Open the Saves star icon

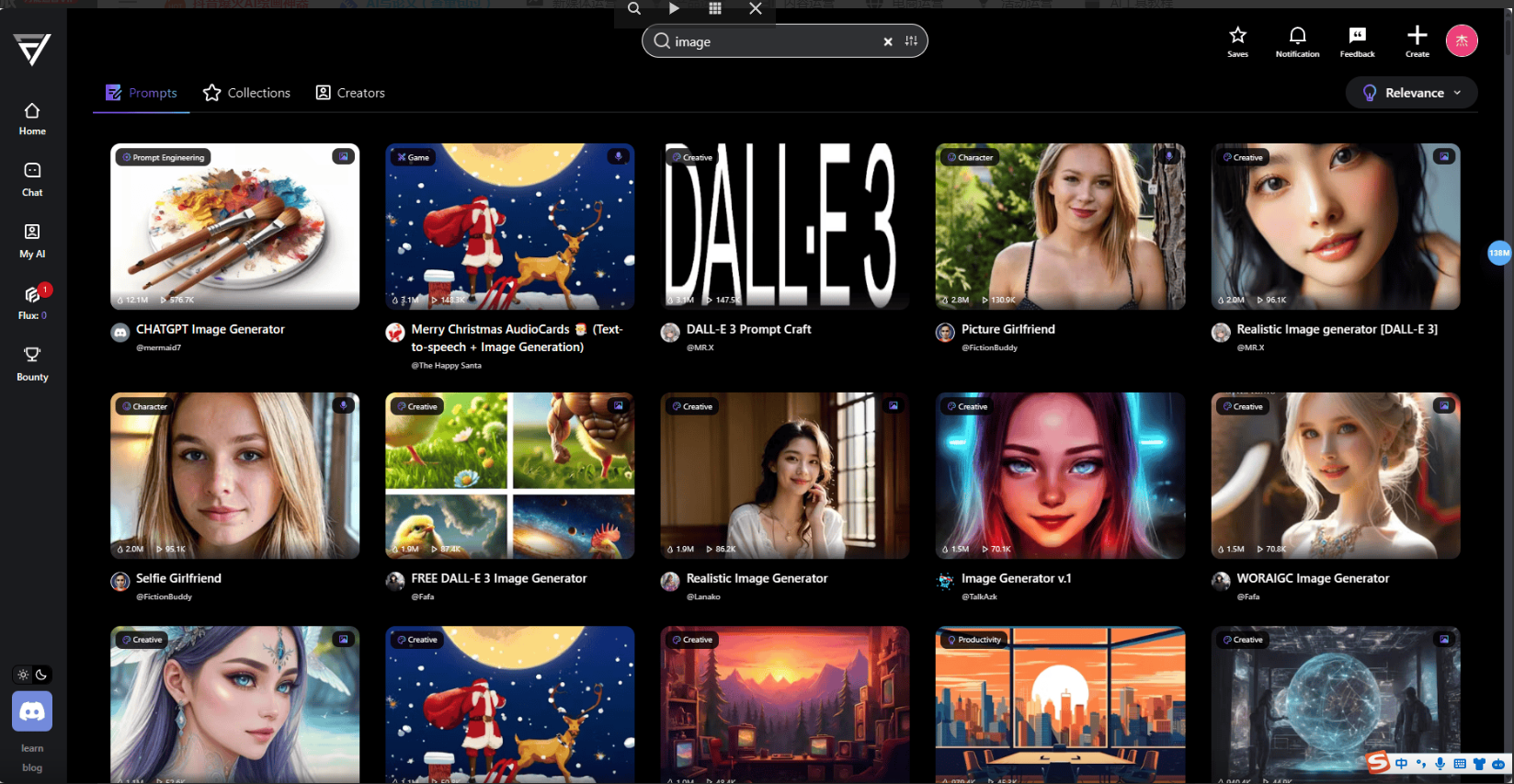(x=1237, y=41)
